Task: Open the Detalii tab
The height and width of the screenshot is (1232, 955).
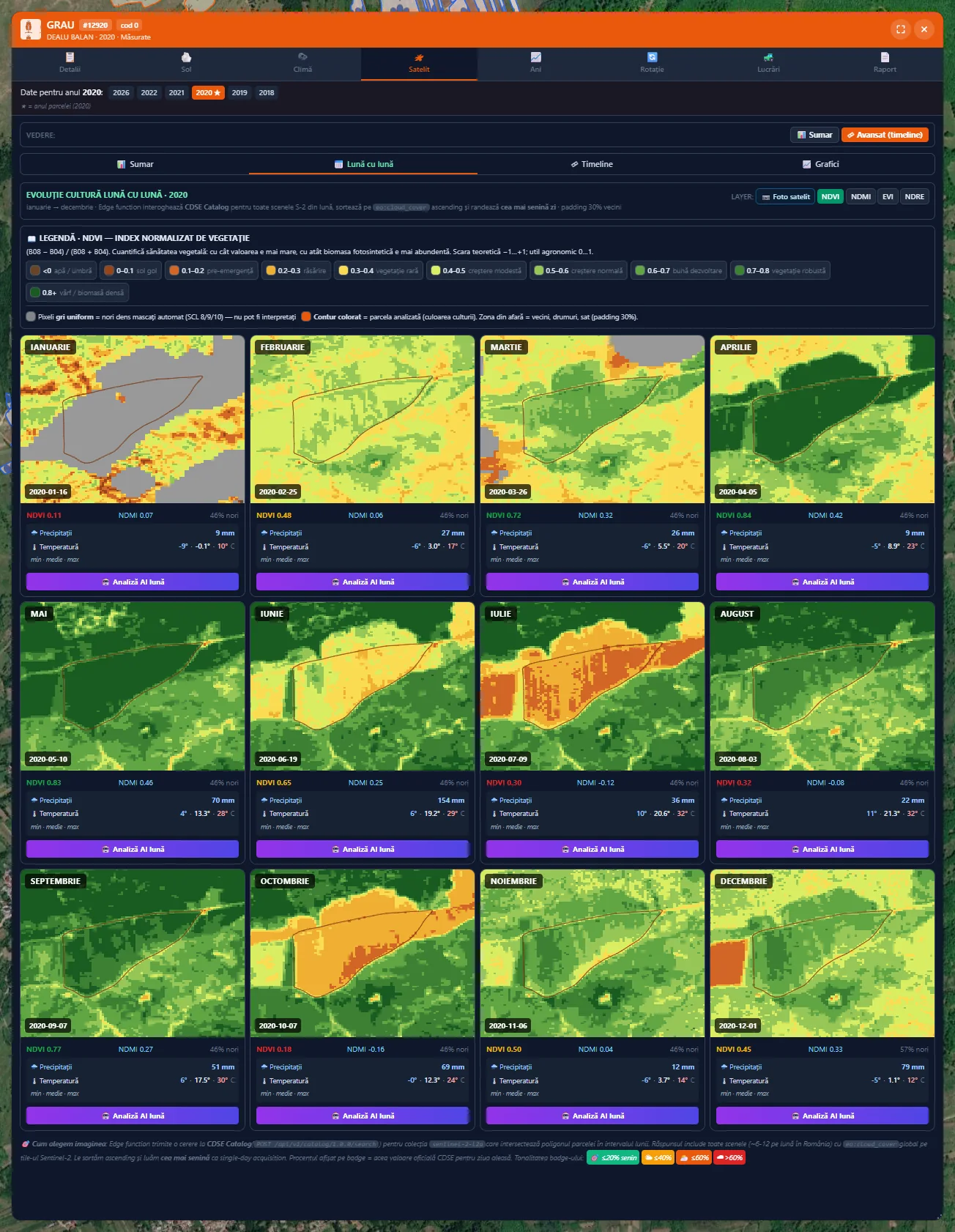Action: pyautogui.click(x=70, y=64)
